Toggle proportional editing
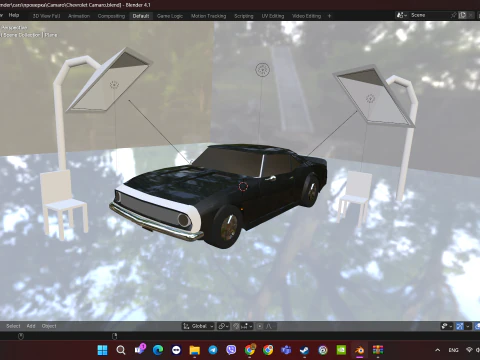This screenshot has height=360, width=480. pos(260,326)
